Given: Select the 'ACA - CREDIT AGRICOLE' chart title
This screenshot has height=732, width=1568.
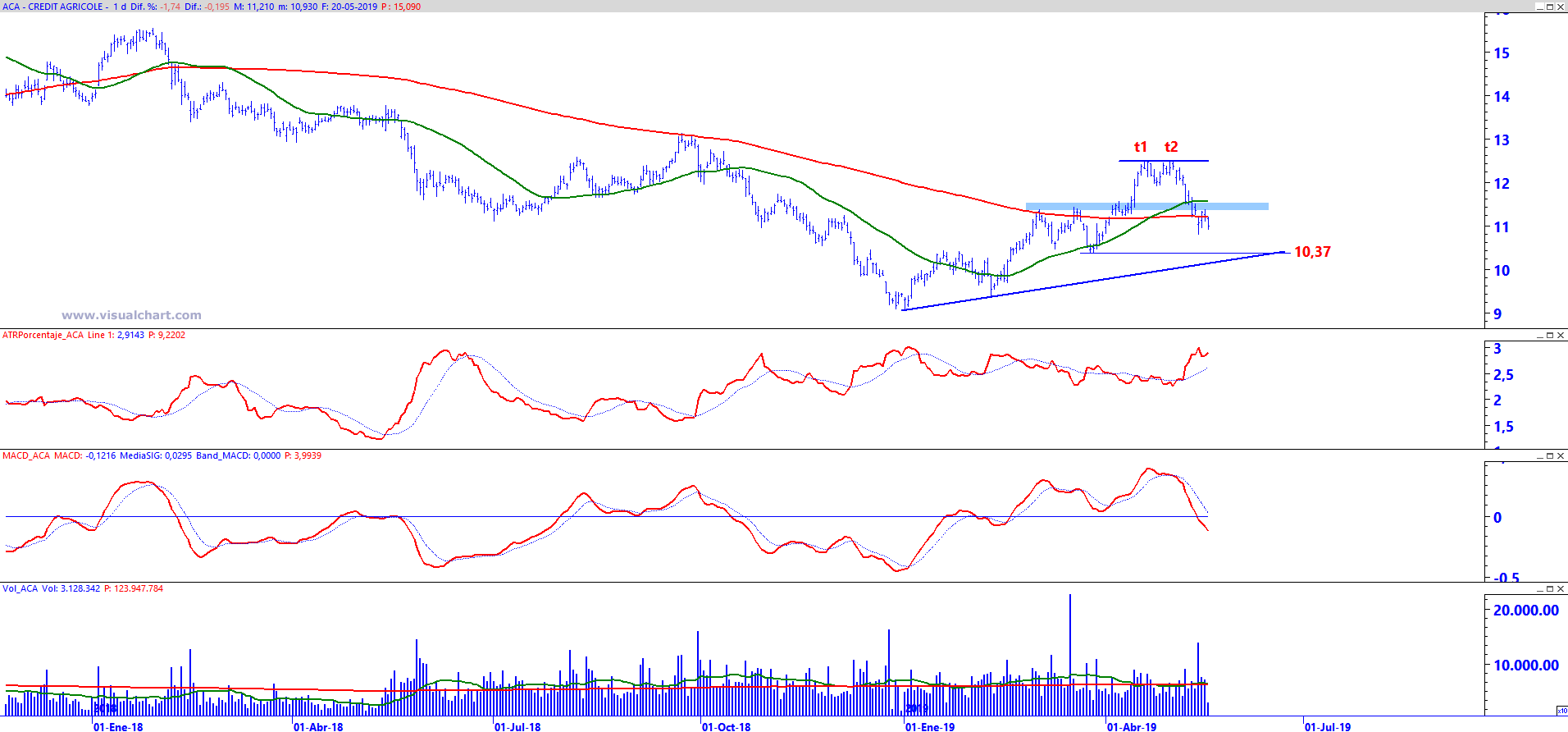Looking at the screenshot, I should coord(53,7).
